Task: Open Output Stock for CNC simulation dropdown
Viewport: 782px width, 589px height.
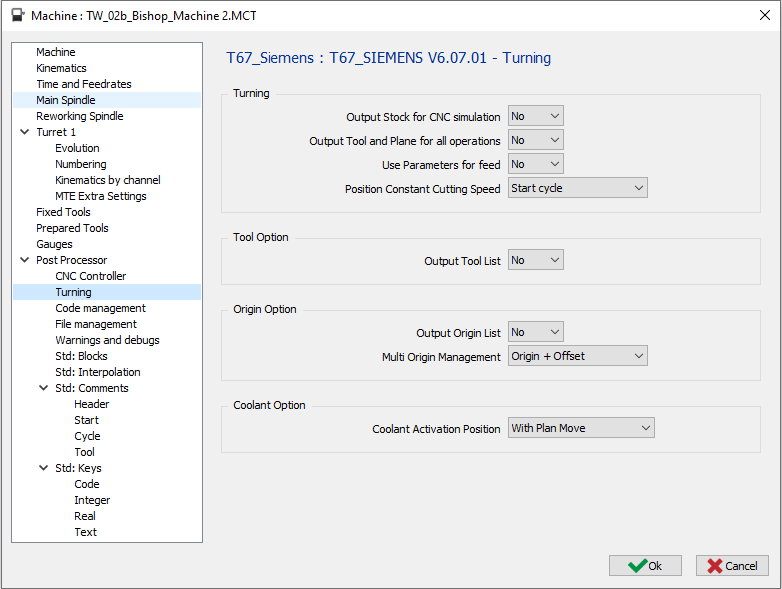Action: 535,116
